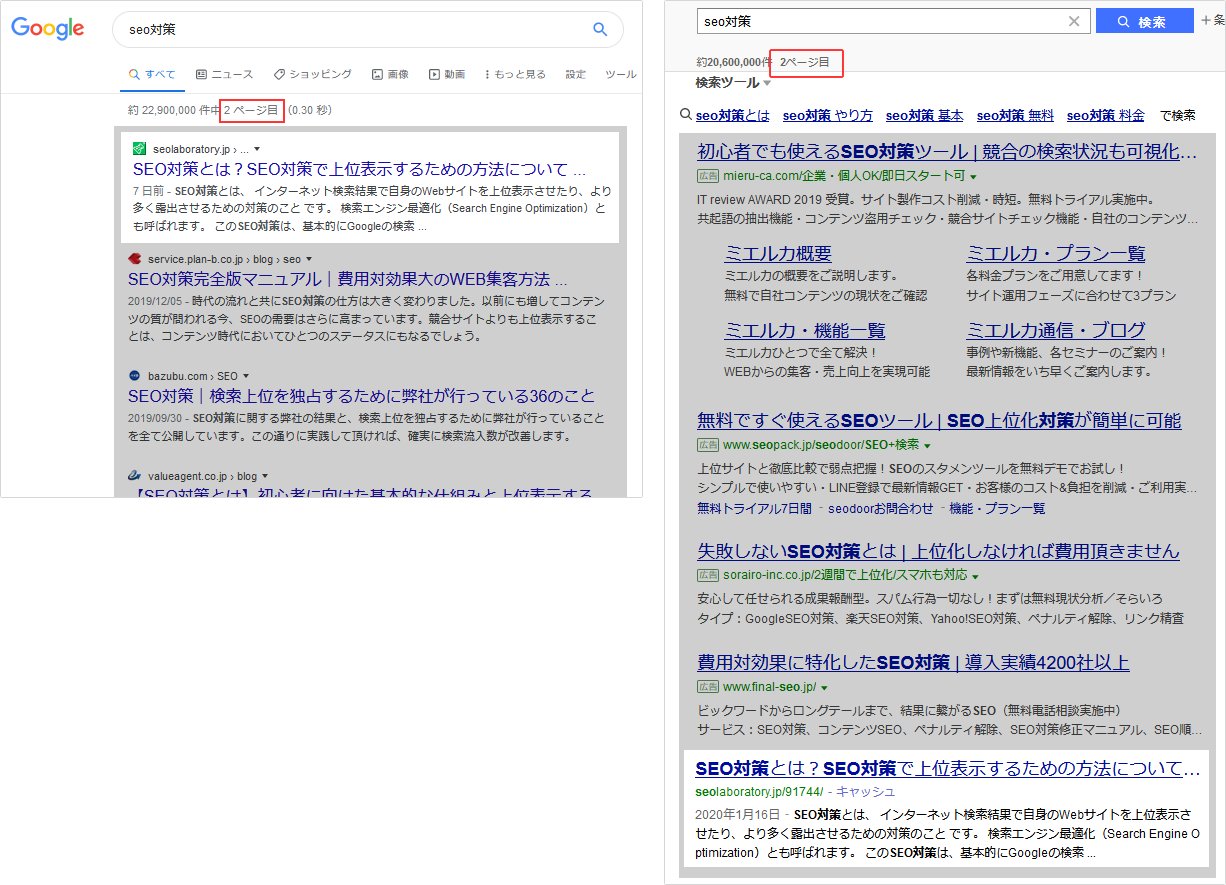The width and height of the screenshot is (1226, 885).
Task: Click seolaboratory.jp favicon in Google results
Action: tap(139, 149)
